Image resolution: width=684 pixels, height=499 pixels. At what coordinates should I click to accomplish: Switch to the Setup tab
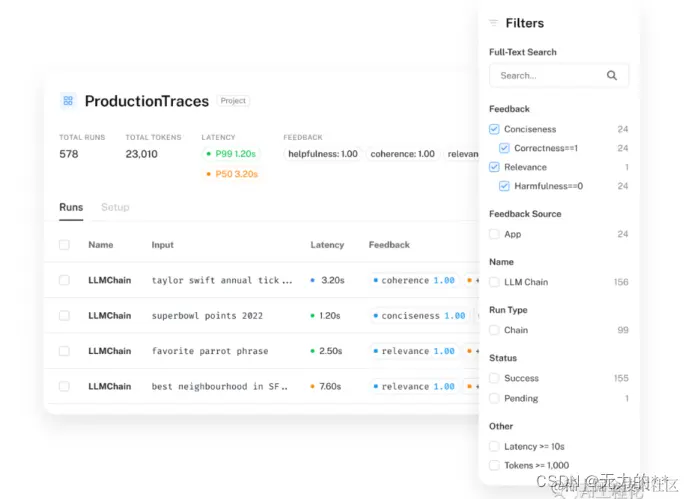tap(115, 207)
